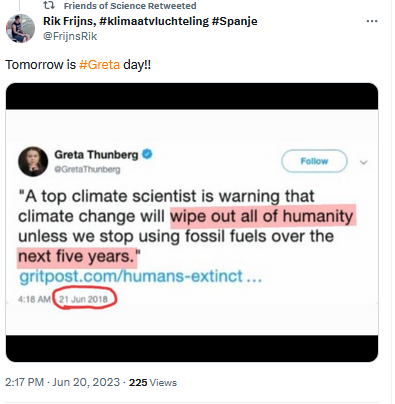This screenshot has width=395, height=404.
Task: Open the embedded tweet image
Action: (192, 222)
